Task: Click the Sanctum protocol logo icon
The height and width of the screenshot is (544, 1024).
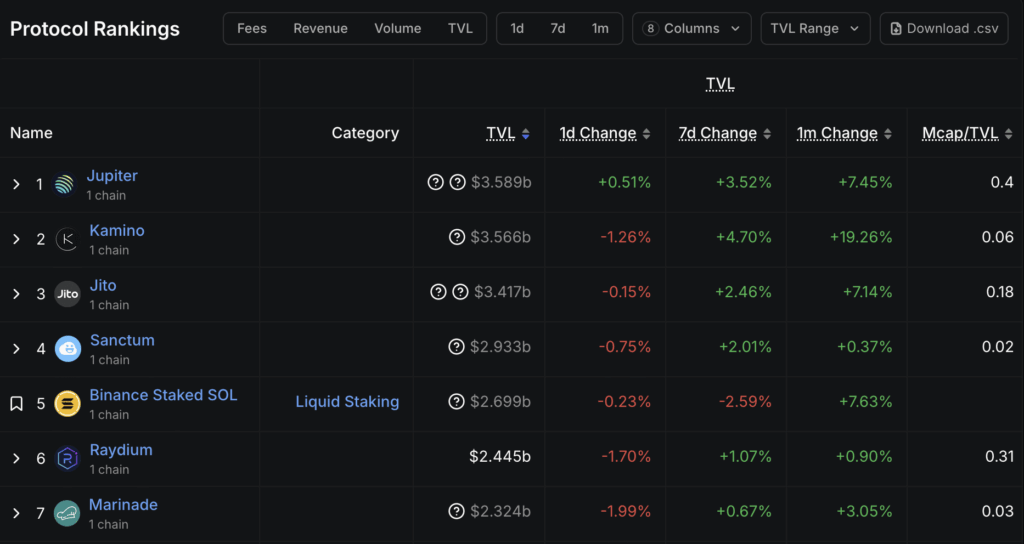Action: tap(67, 349)
